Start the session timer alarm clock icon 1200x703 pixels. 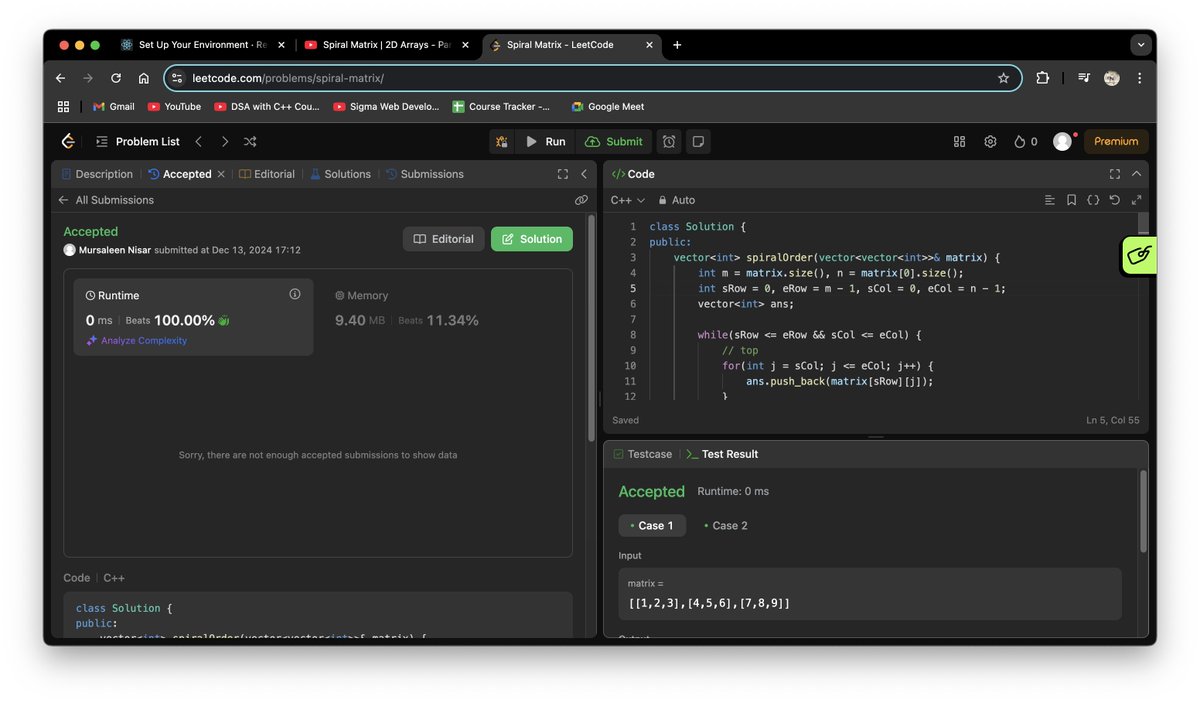[668, 141]
